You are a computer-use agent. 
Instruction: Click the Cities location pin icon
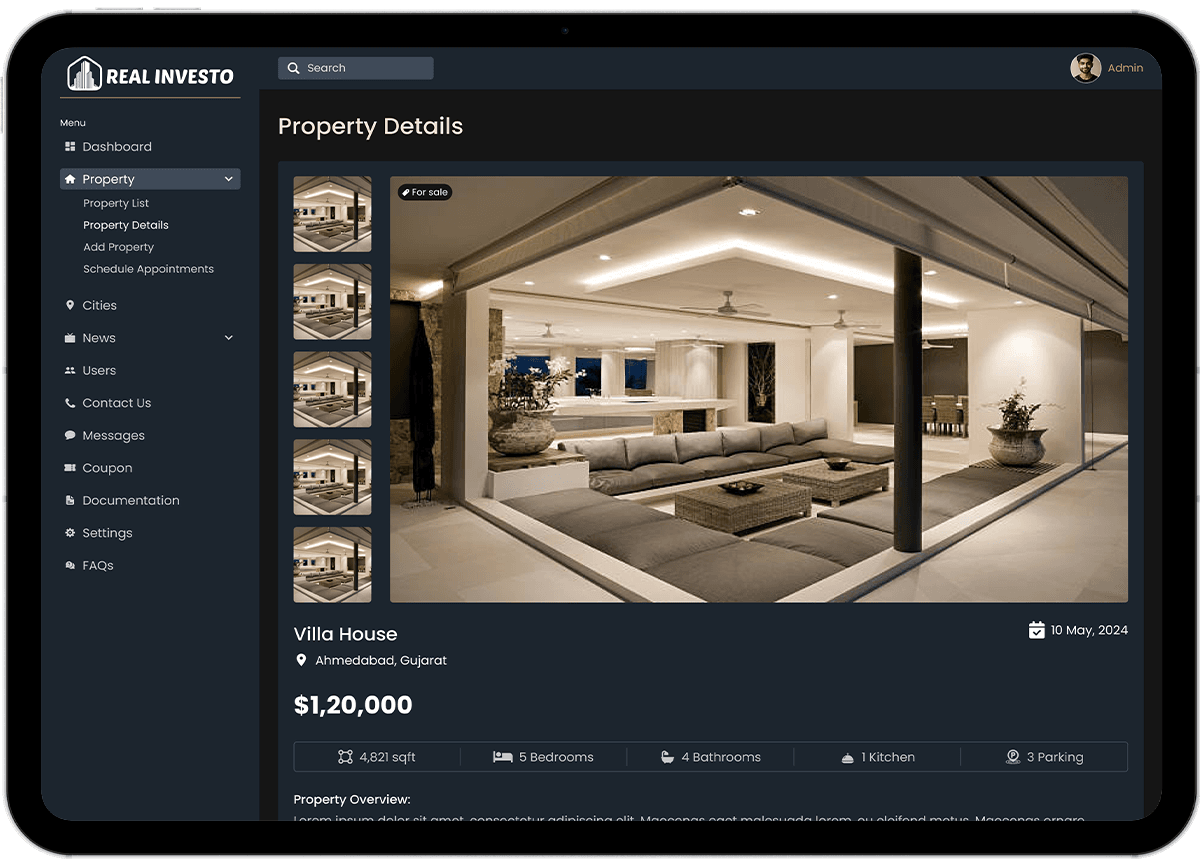coord(70,305)
